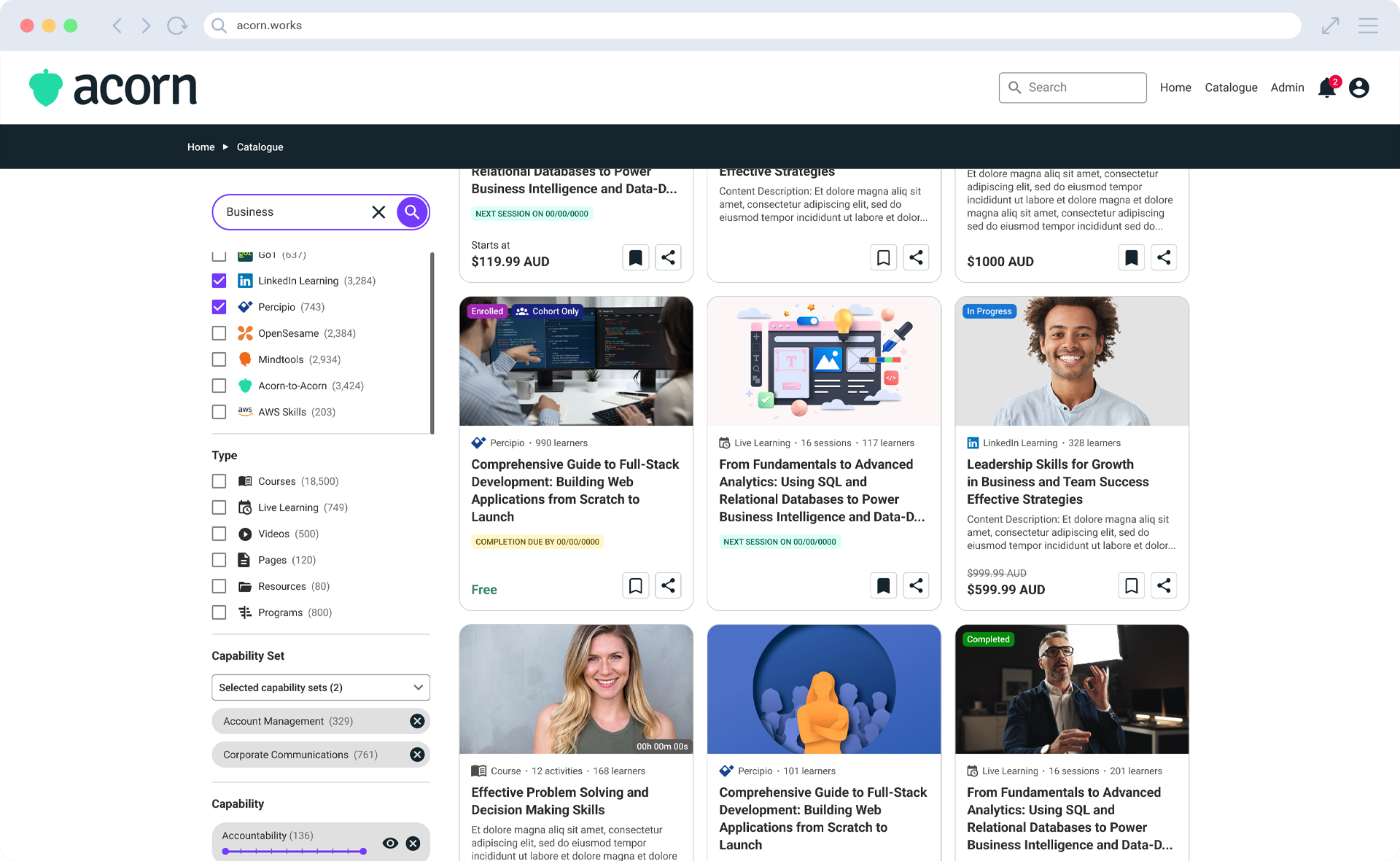Check the OpenSesame provider checkbox
Screen dimensions: 1400x861
point(219,333)
